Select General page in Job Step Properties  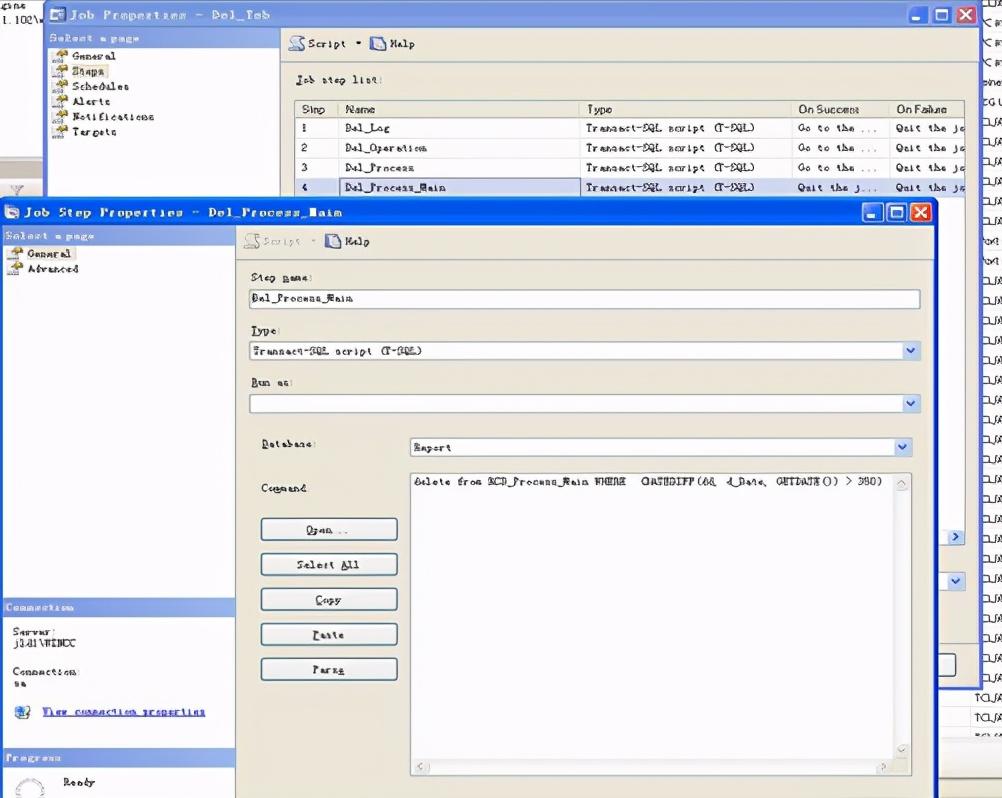click(48, 254)
